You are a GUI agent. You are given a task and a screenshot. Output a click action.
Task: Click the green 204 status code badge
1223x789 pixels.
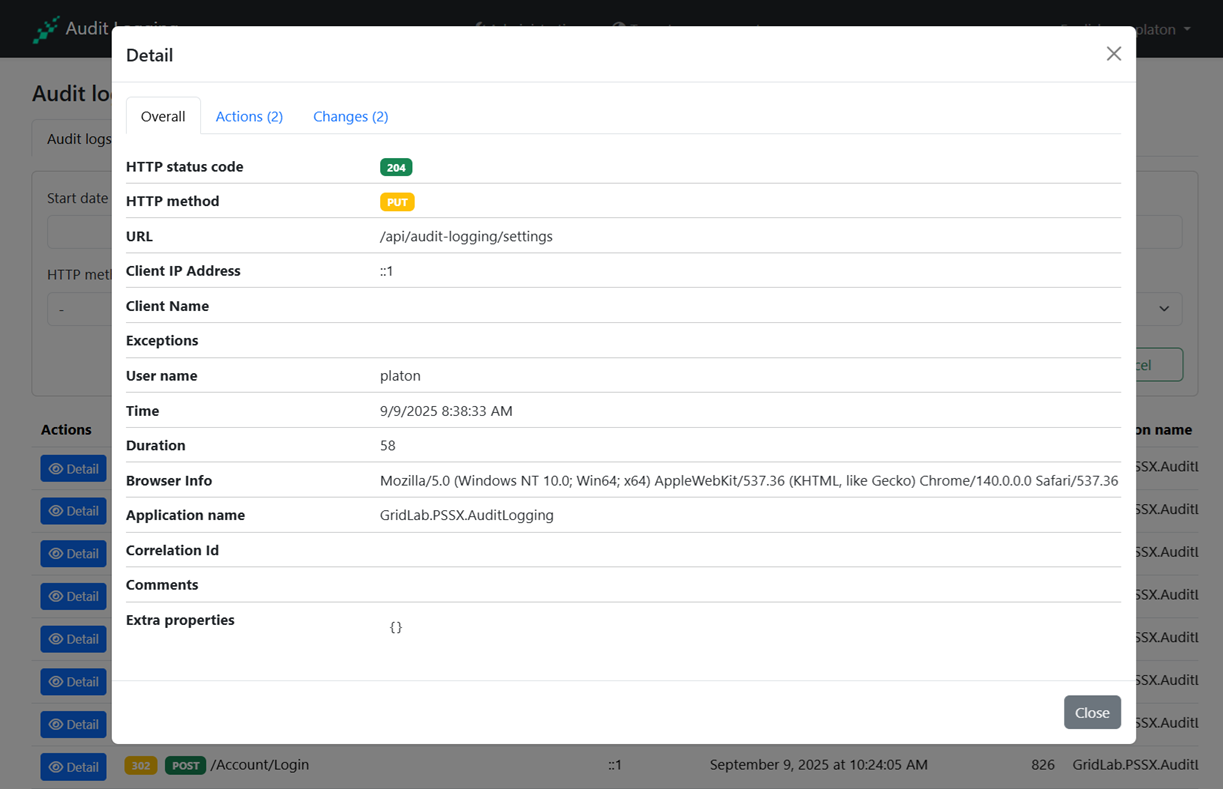[x=396, y=167]
